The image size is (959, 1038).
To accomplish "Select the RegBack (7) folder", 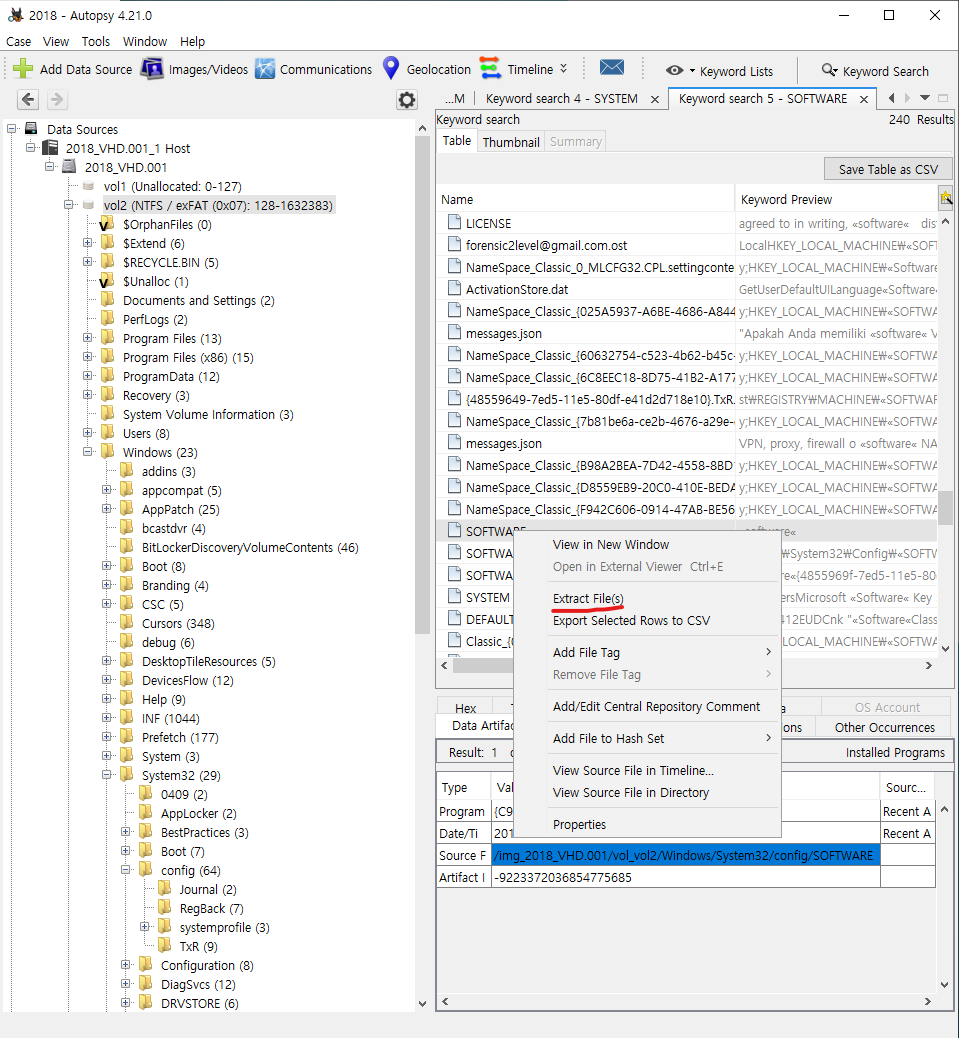I will pos(211,908).
